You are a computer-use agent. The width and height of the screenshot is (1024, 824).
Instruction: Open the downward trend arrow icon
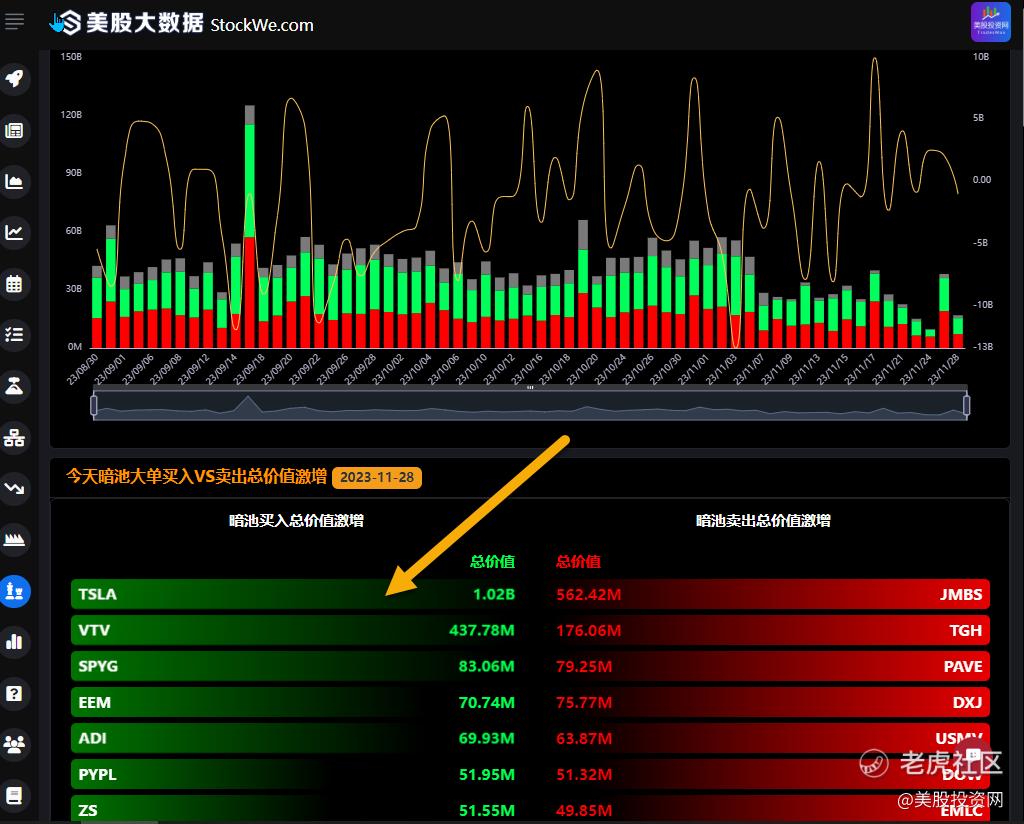point(14,488)
